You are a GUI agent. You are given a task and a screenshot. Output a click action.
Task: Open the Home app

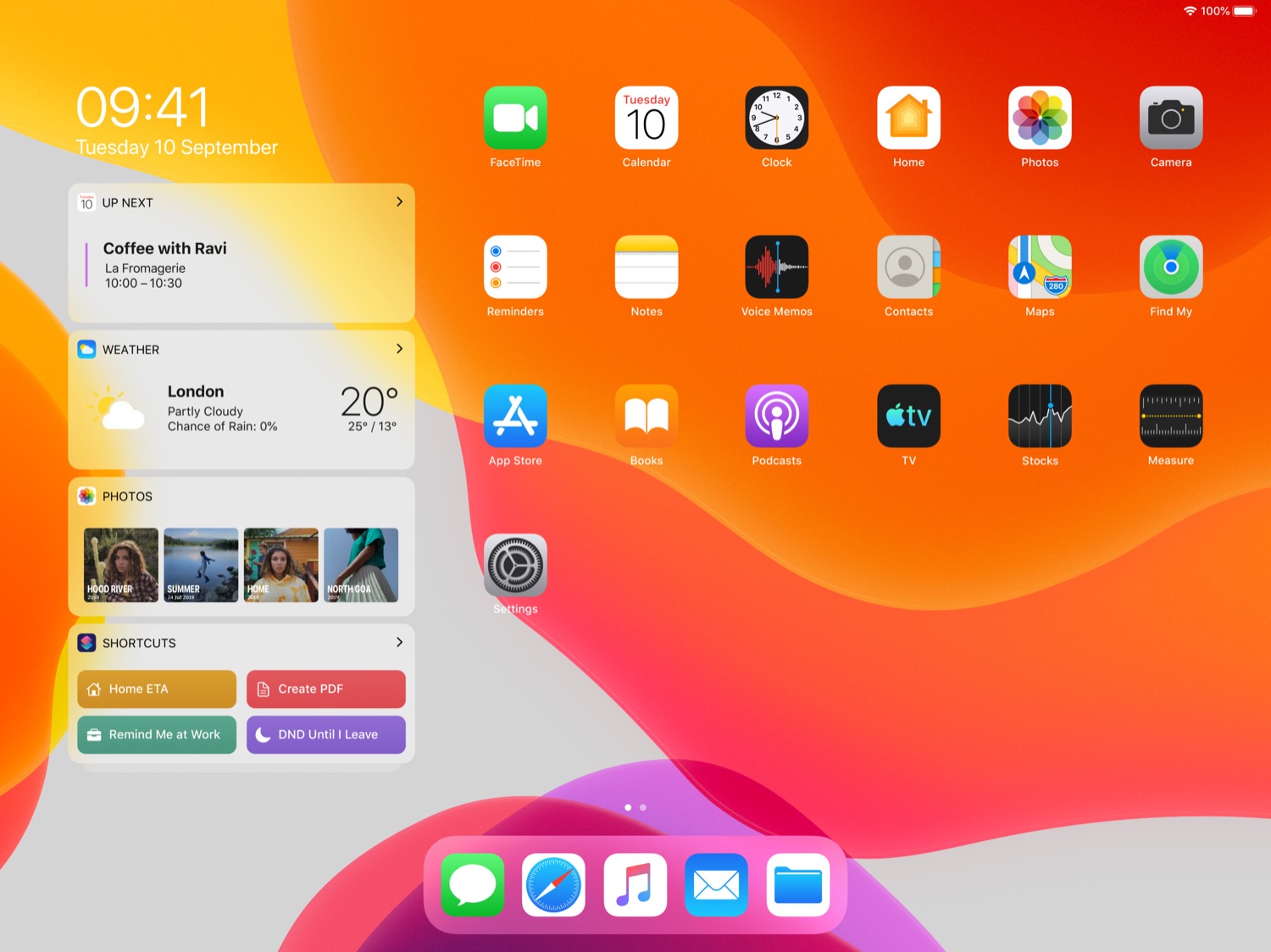click(908, 118)
